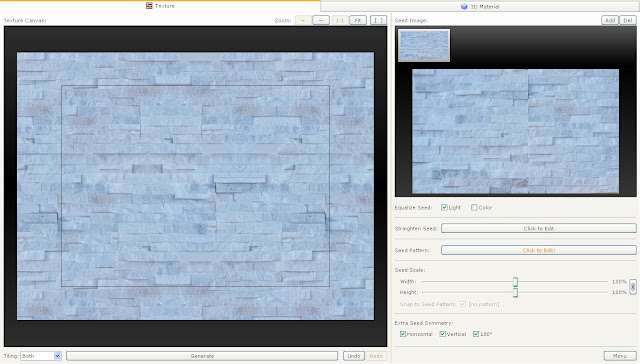Click the link width-height scale lock icon
Image resolution: width=640 pixels, height=364 pixels.
[x=633, y=287]
